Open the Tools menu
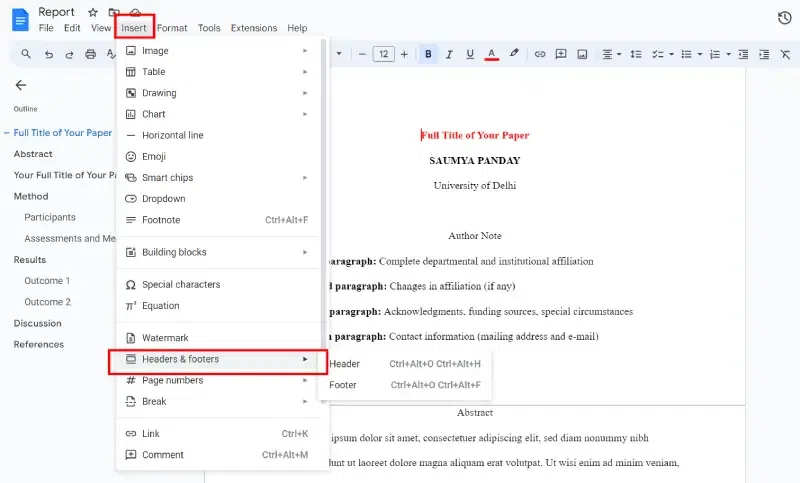The height and width of the screenshot is (483, 800). coord(209,28)
